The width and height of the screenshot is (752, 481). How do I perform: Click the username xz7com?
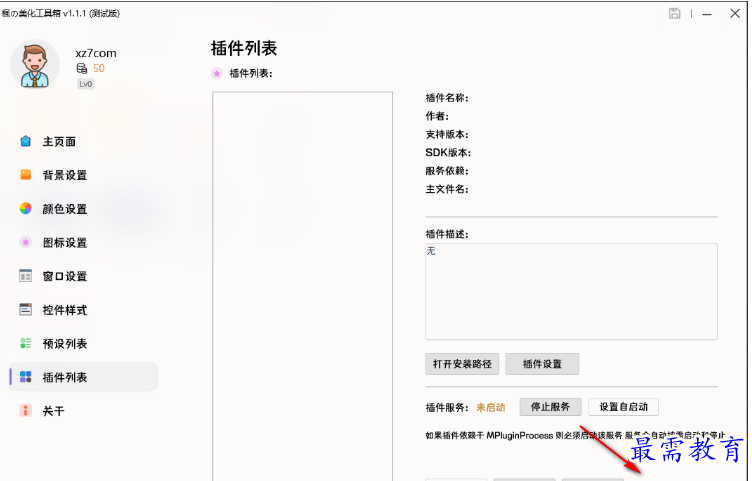click(x=96, y=53)
